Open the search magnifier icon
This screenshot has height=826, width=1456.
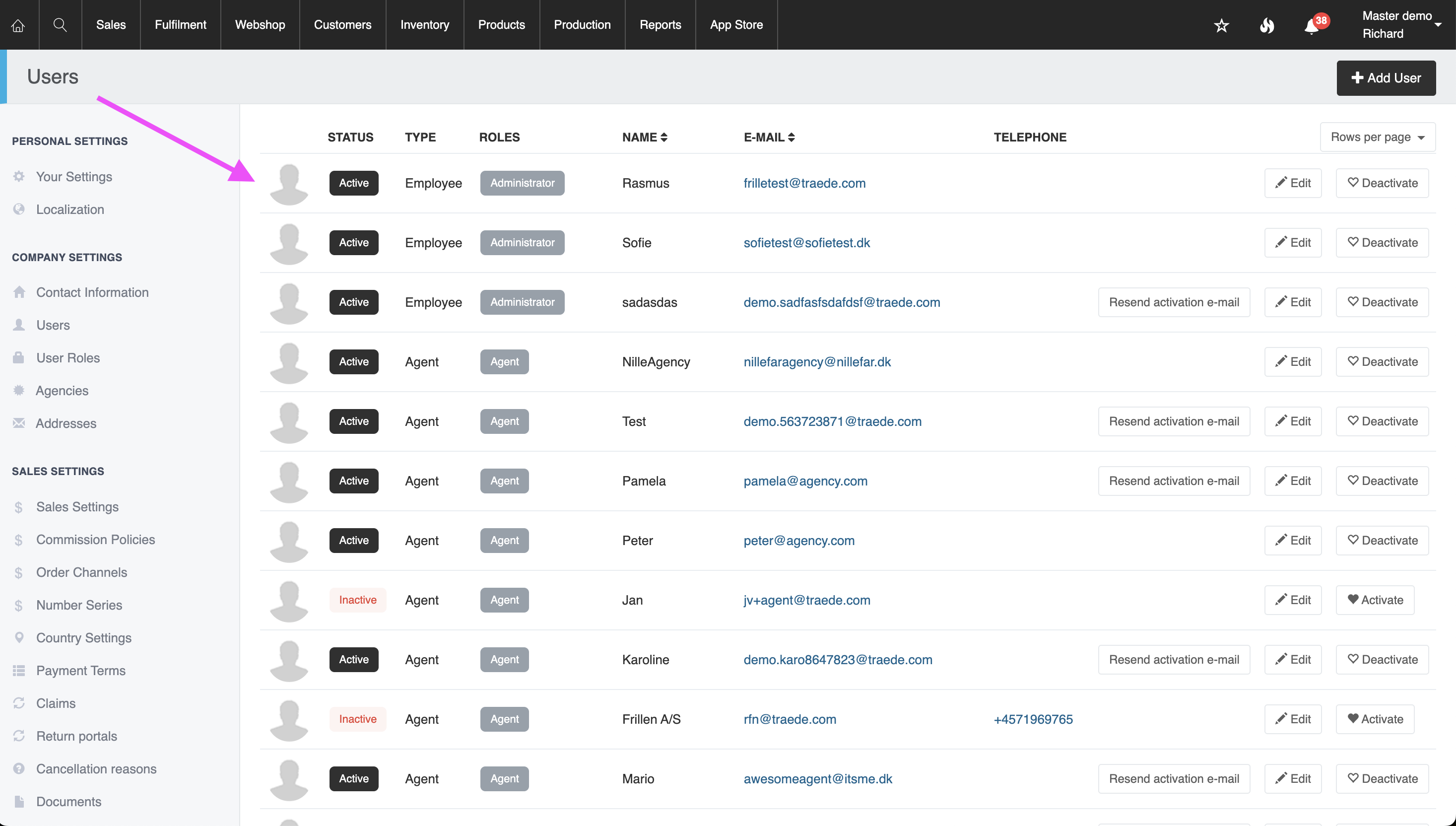(60, 25)
